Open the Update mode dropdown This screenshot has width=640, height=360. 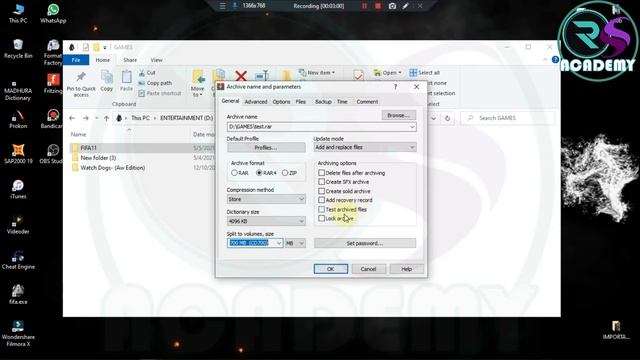(x=412, y=147)
